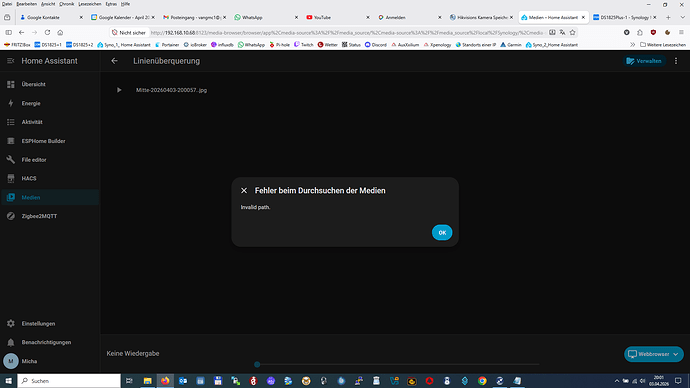
Task: Open the Lesezeichen menu
Action: click(x=89, y=4)
